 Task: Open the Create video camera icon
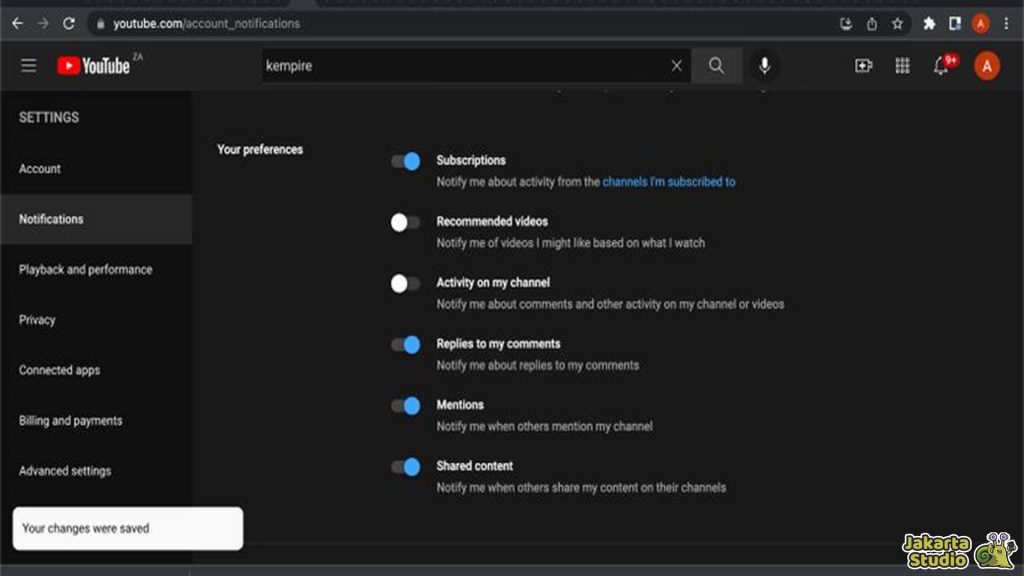pyautogui.click(x=863, y=66)
